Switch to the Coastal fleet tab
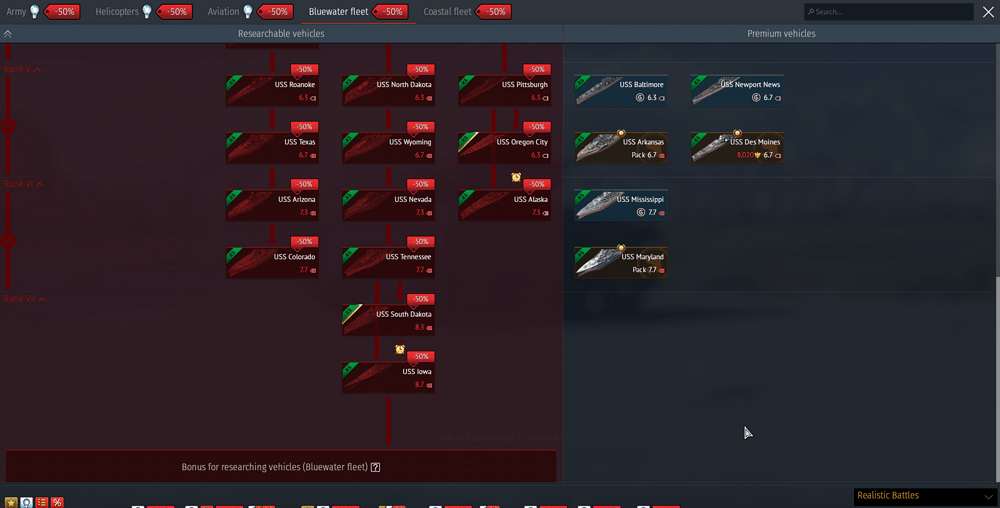1000x508 pixels. [447, 12]
